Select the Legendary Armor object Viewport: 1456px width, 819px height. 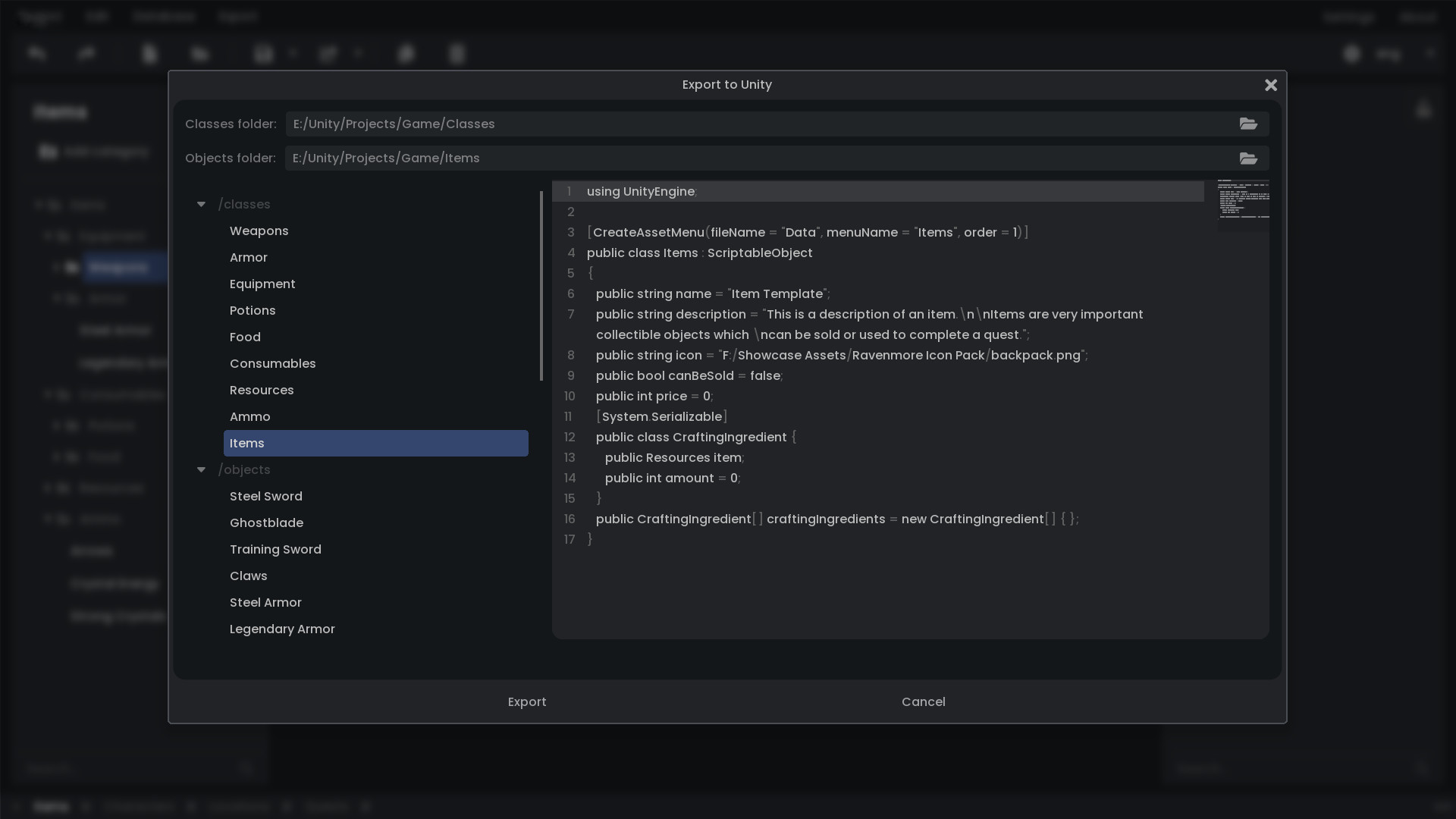282,629
